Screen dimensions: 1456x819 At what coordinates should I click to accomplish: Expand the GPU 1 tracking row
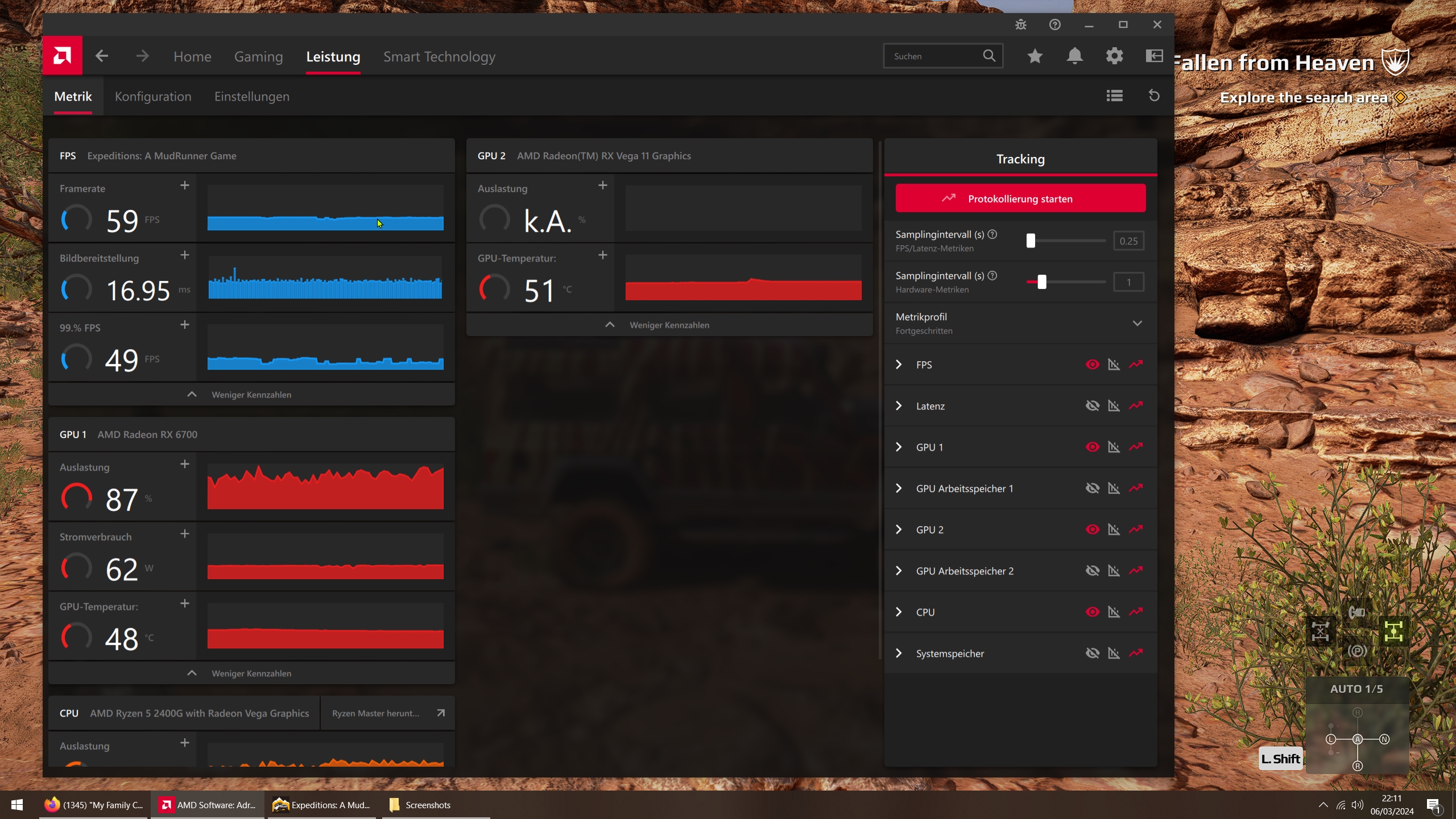tap(899, 447)
